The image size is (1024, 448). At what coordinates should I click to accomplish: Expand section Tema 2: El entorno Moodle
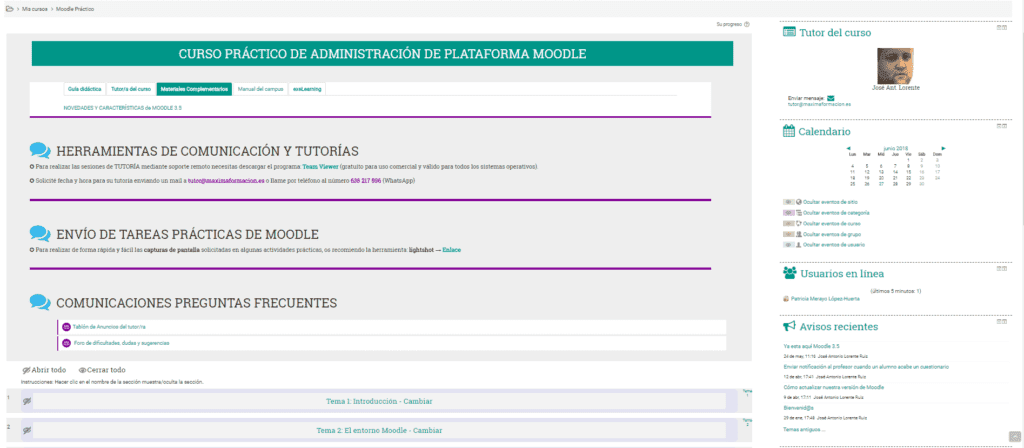coord(379,430)
